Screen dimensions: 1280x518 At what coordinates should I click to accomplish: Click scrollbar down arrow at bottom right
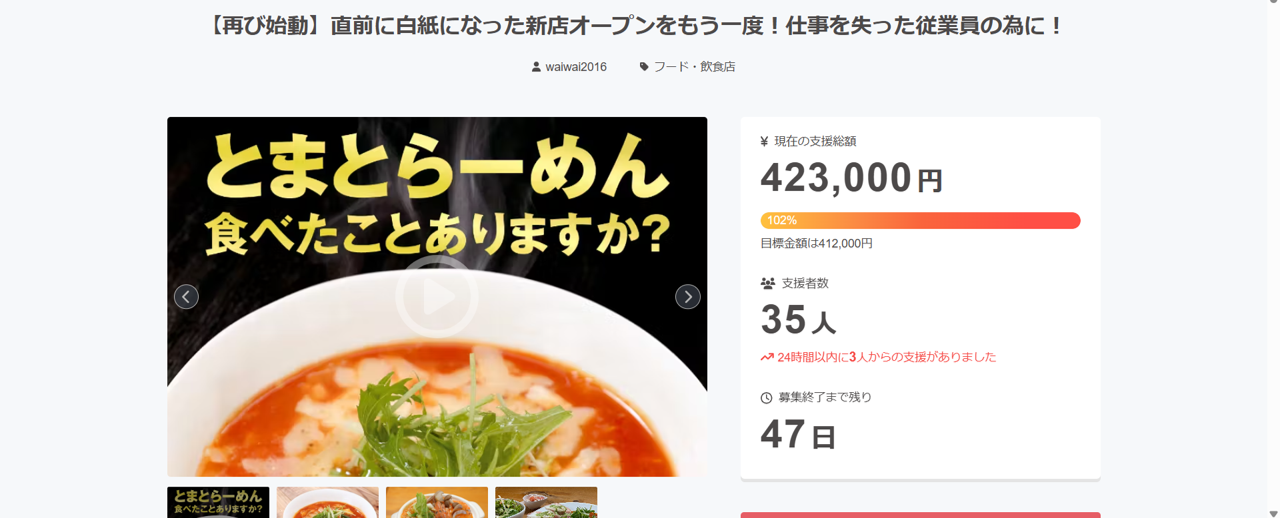1272,512
